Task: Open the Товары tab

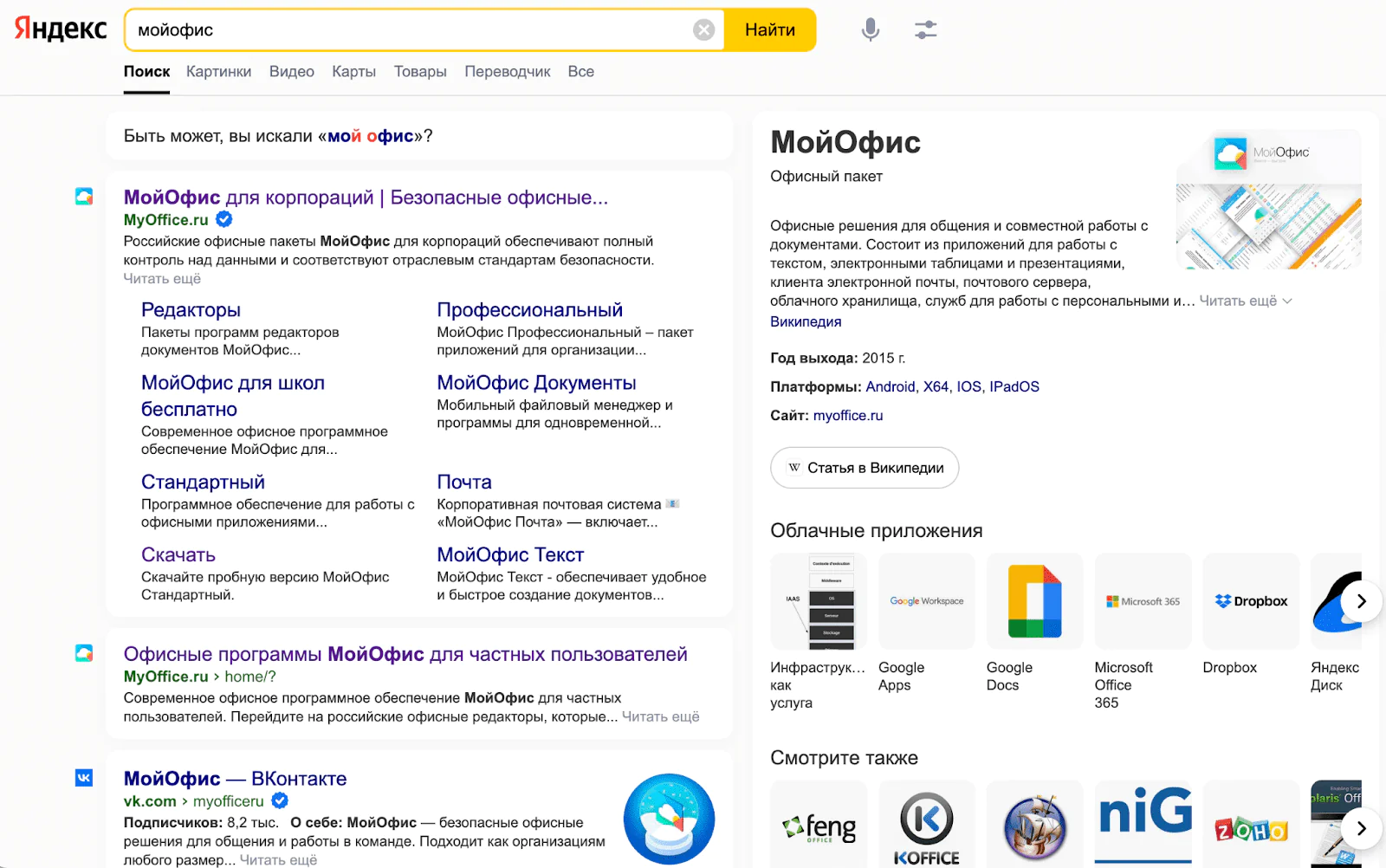Action: 420,72
